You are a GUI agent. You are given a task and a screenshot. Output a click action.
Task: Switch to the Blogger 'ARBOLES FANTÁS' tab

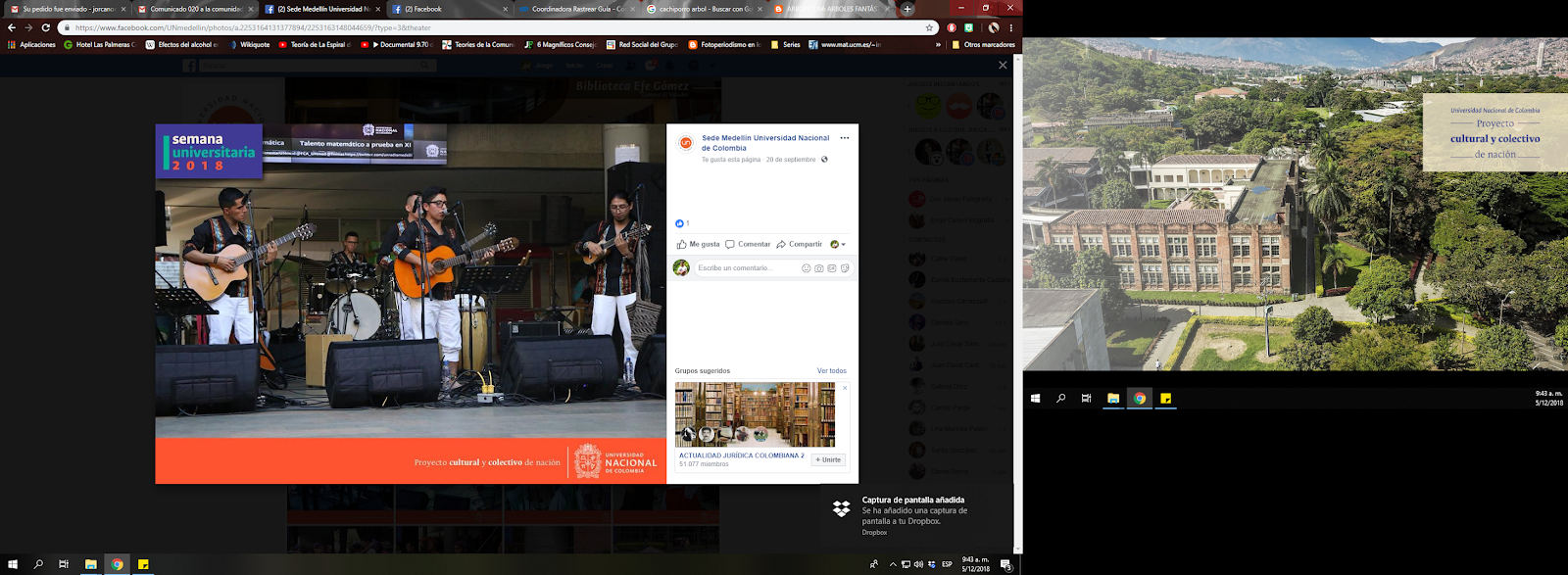832,9
